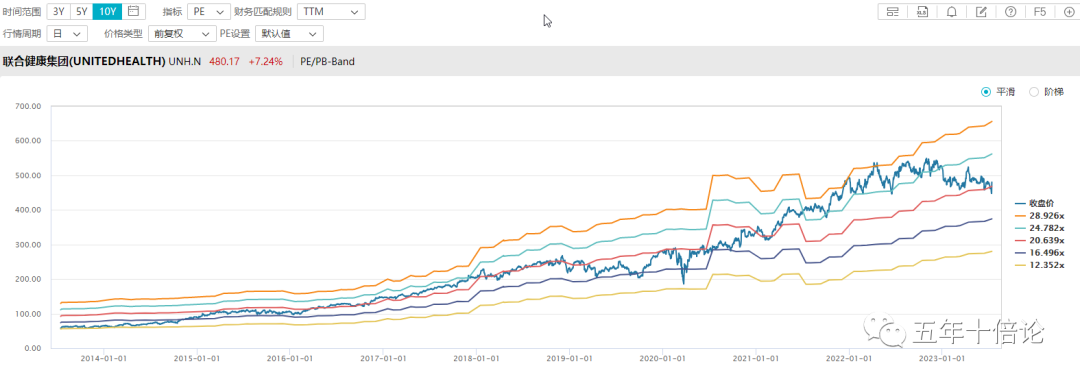Click the 联合健康集团(UNITEDHEALTH) stock name
The width and height of the screenshot is (1080, 379).
(x=84, y=61)
